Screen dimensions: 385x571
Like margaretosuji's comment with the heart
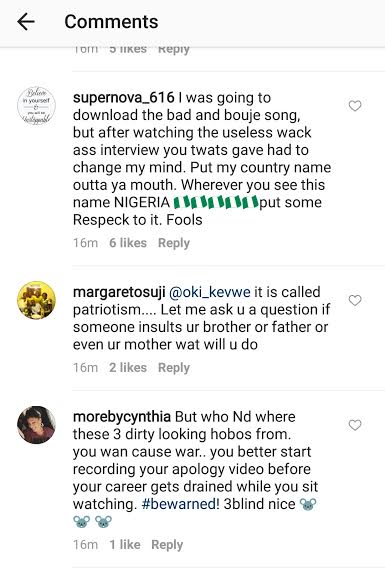click(x=355, y=300)
